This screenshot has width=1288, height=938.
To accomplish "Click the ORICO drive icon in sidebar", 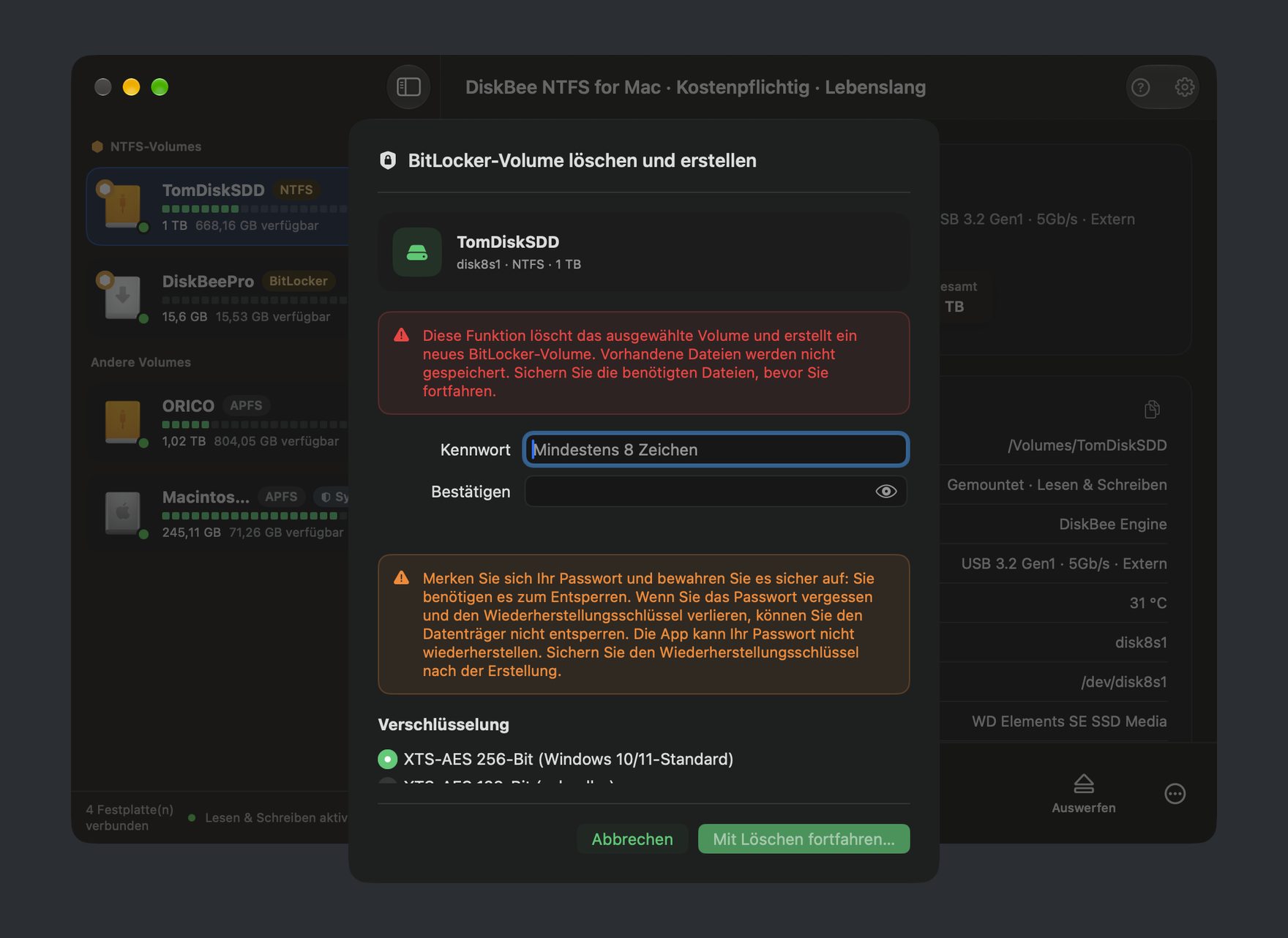I will pos(122,421).
